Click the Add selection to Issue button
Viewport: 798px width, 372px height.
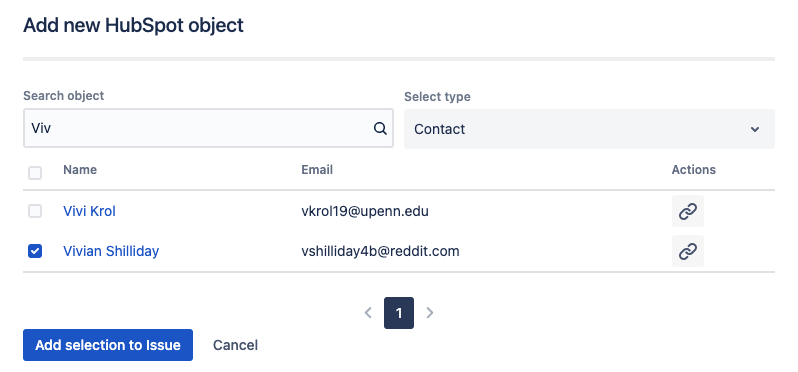tap(108, 345)
